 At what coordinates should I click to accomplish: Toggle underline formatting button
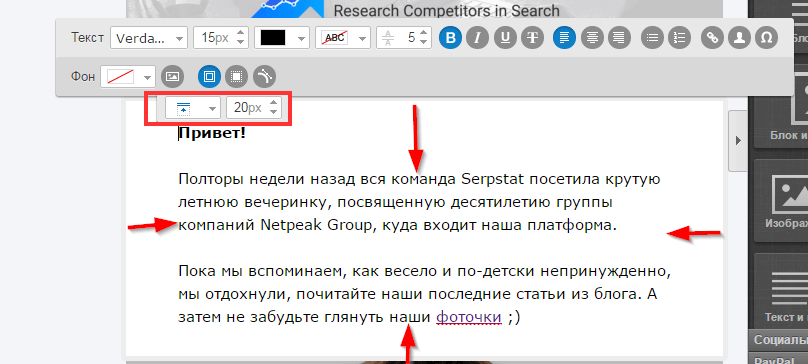click(x=506, y=38)
